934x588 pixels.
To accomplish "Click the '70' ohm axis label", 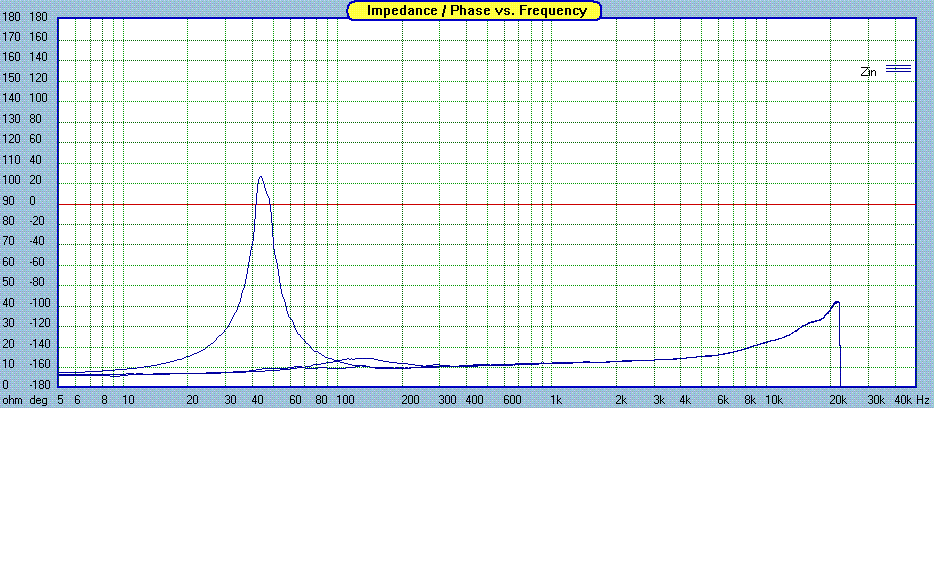I will [8, 241].
